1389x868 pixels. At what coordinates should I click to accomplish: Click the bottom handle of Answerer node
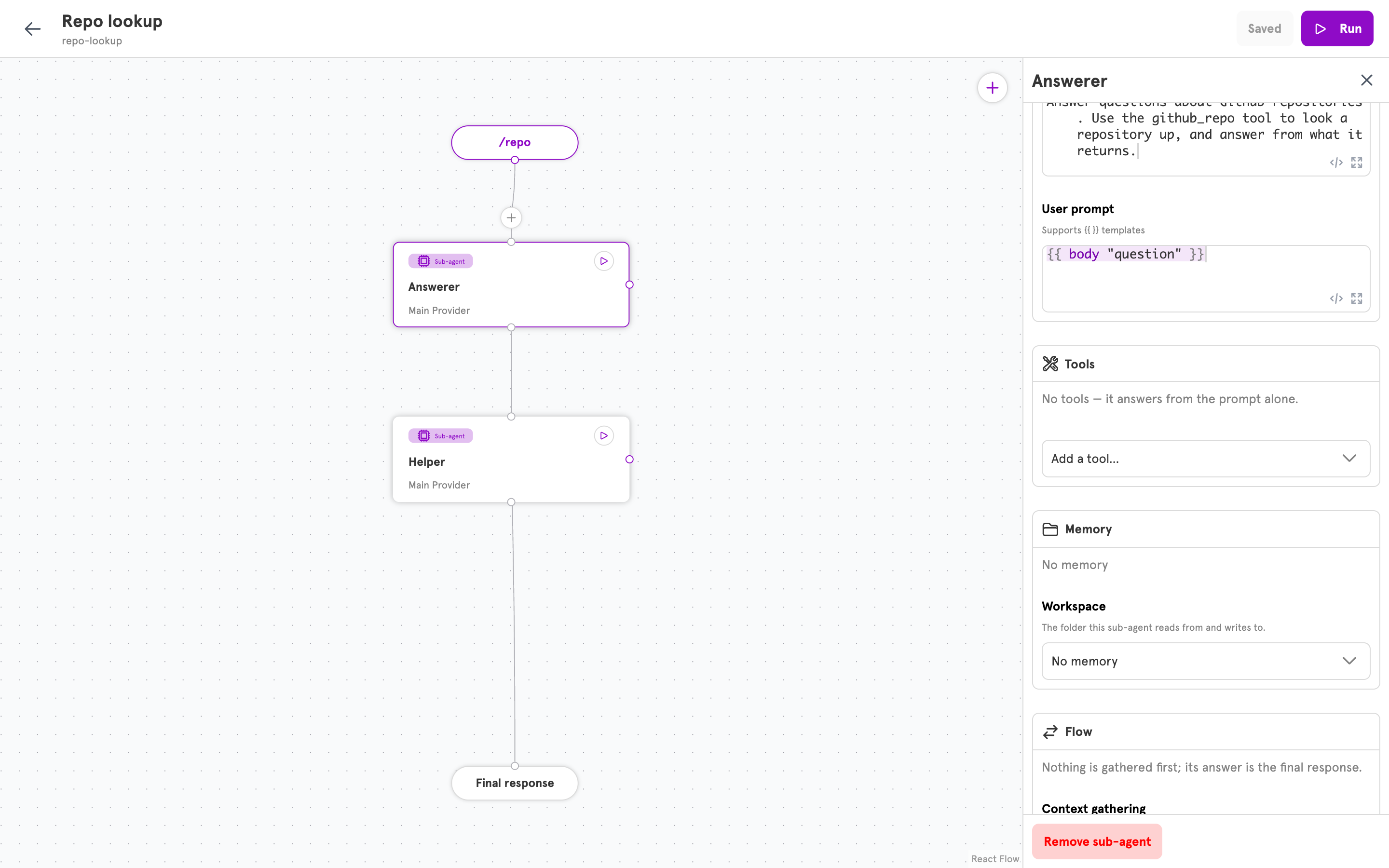tap(511, 327)
